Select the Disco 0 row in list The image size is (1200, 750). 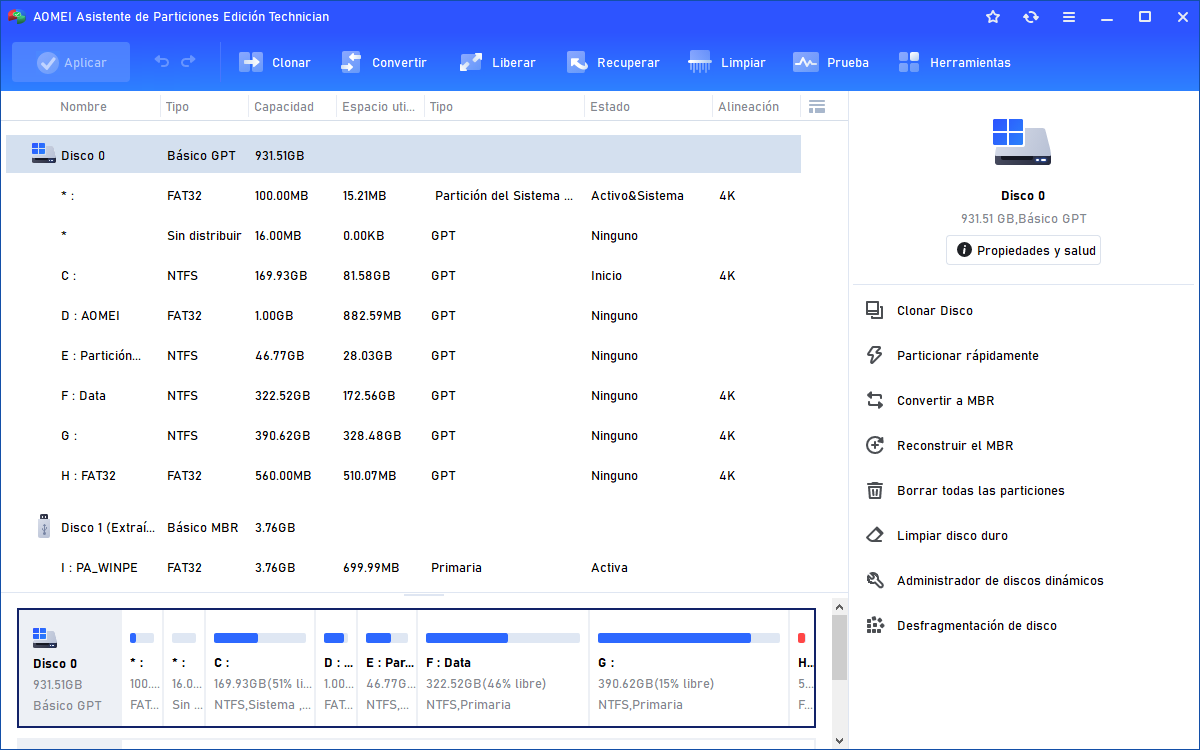[404, 155]
